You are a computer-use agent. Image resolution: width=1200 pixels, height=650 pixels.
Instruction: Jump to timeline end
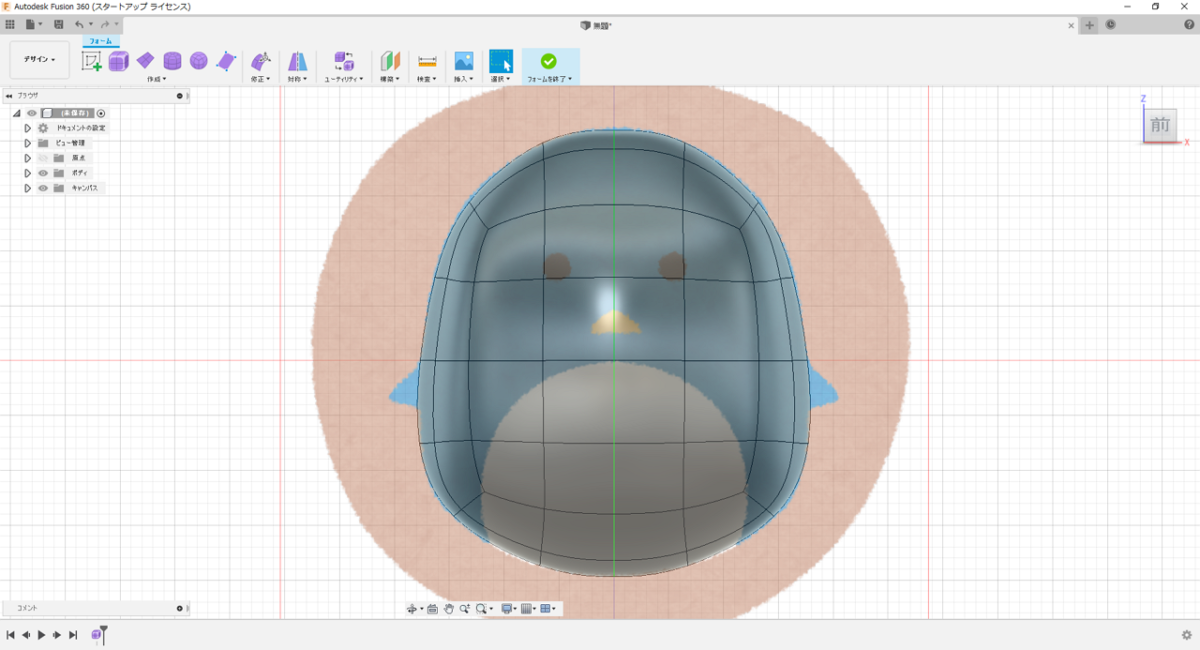tap(73, 635)
